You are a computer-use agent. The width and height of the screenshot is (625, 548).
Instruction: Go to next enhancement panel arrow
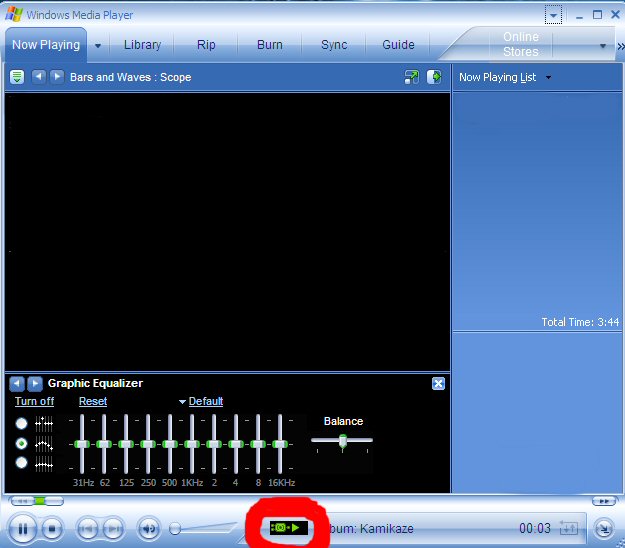[35, 383]
